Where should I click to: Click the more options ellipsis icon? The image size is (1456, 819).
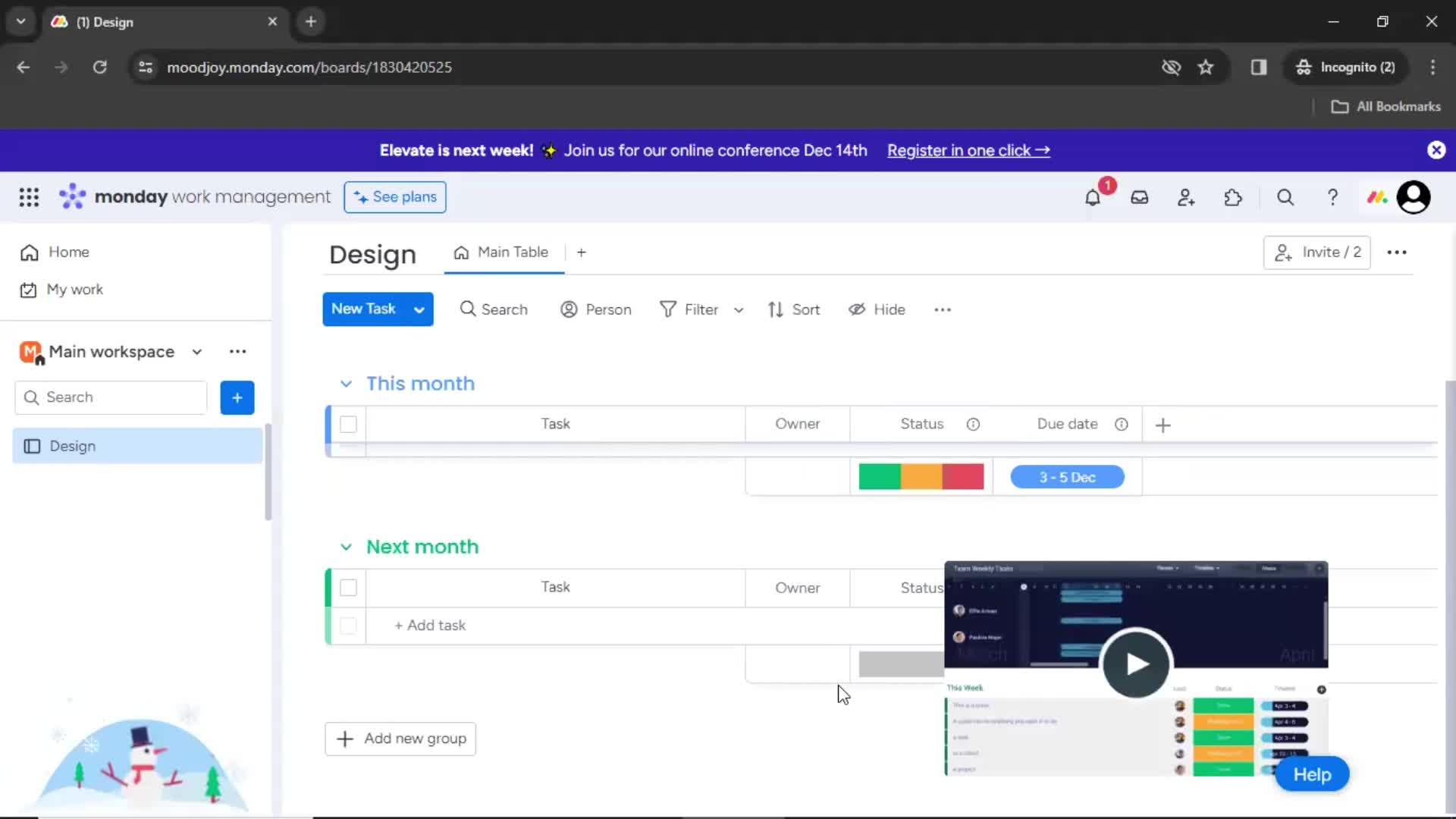pos(1396,252)
